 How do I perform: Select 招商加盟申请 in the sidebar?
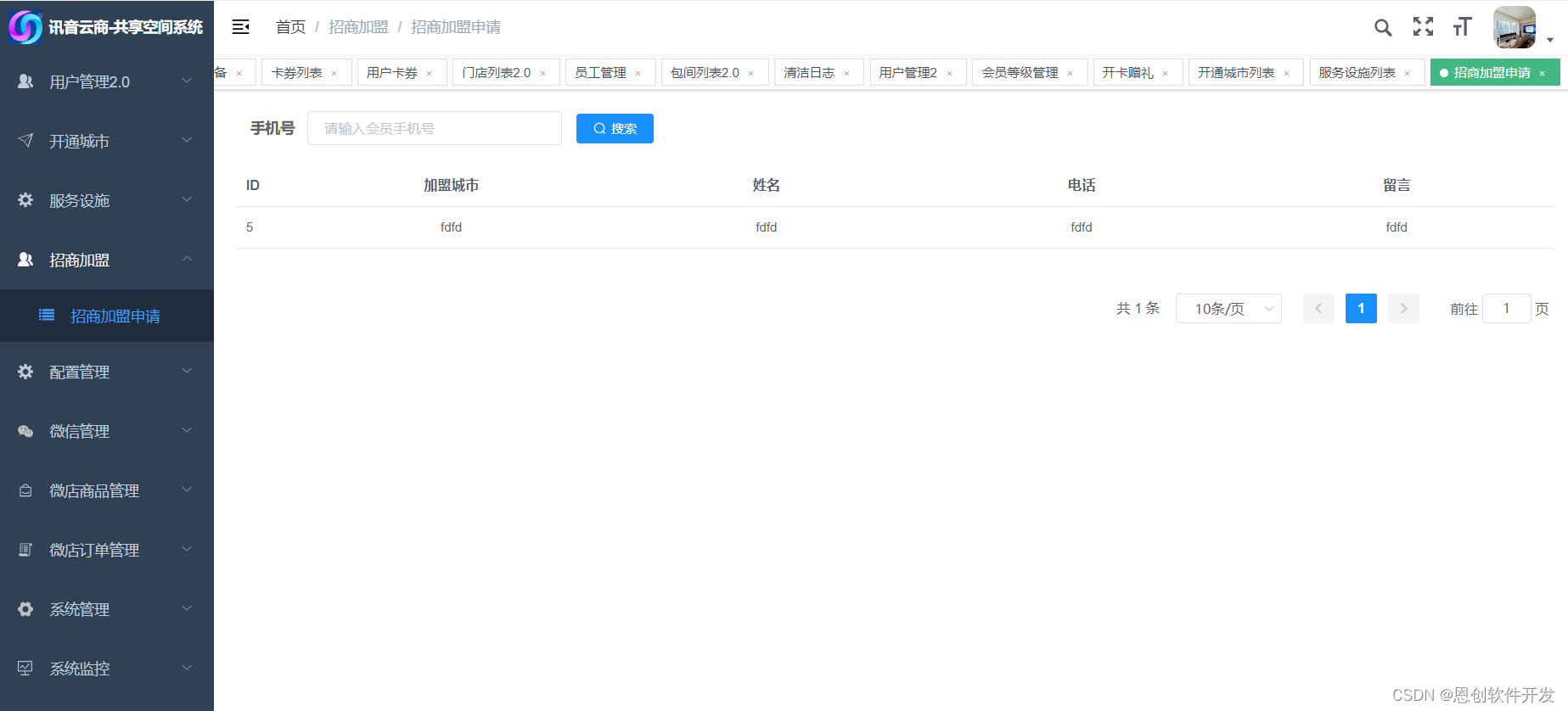(107, 316)
